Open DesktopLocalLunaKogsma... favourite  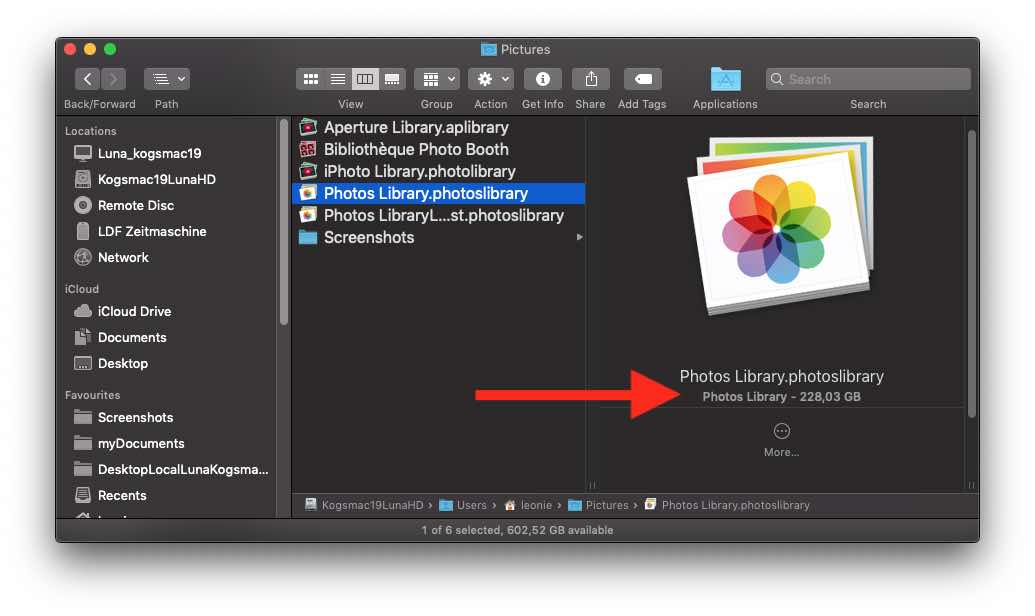[183, 469]
